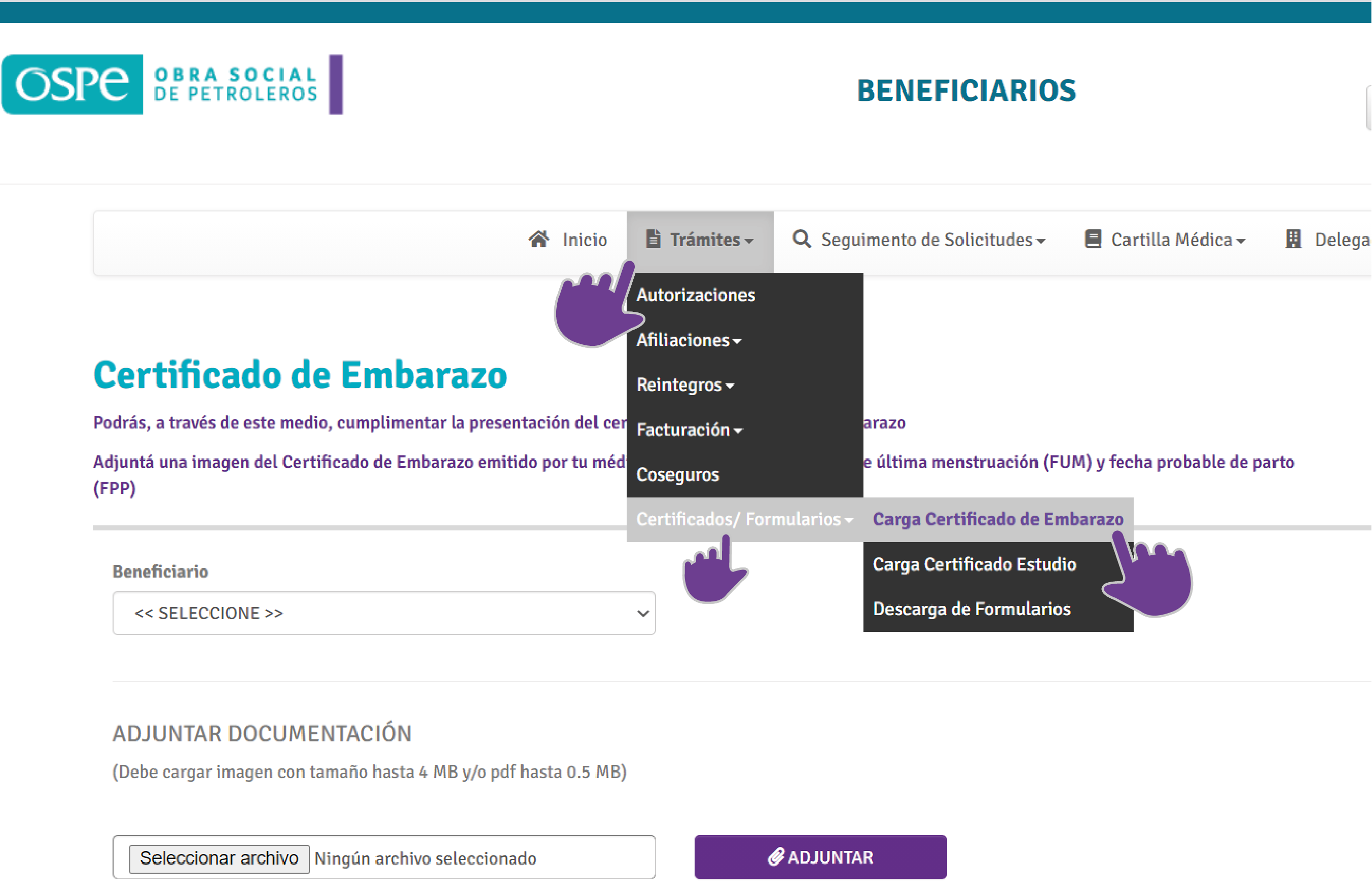
Task: Click the home icon beside Inicio
Action: pyautogui.click(x=538, y=239)
